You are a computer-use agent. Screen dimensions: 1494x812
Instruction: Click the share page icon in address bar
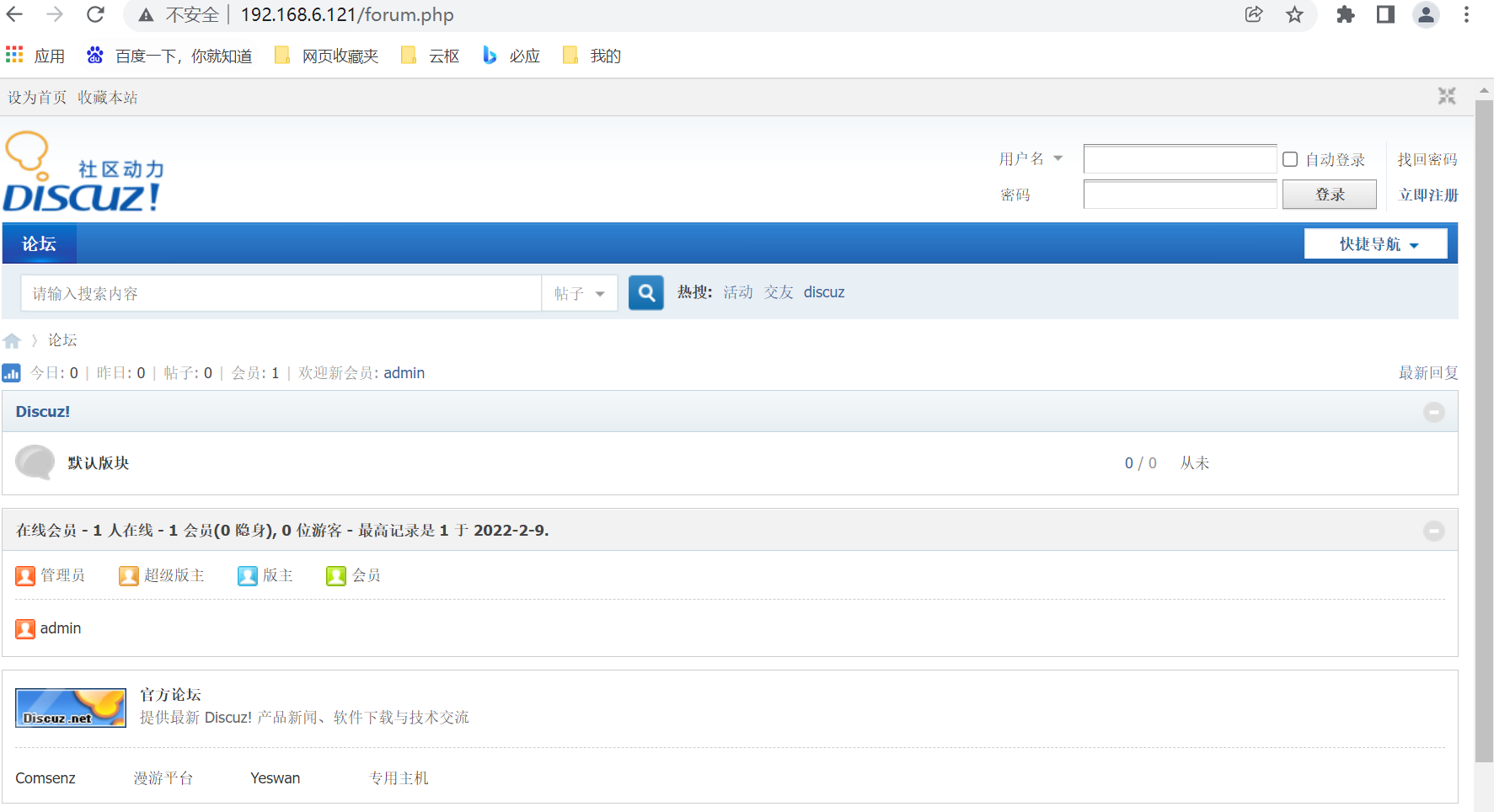point(1254,14)
